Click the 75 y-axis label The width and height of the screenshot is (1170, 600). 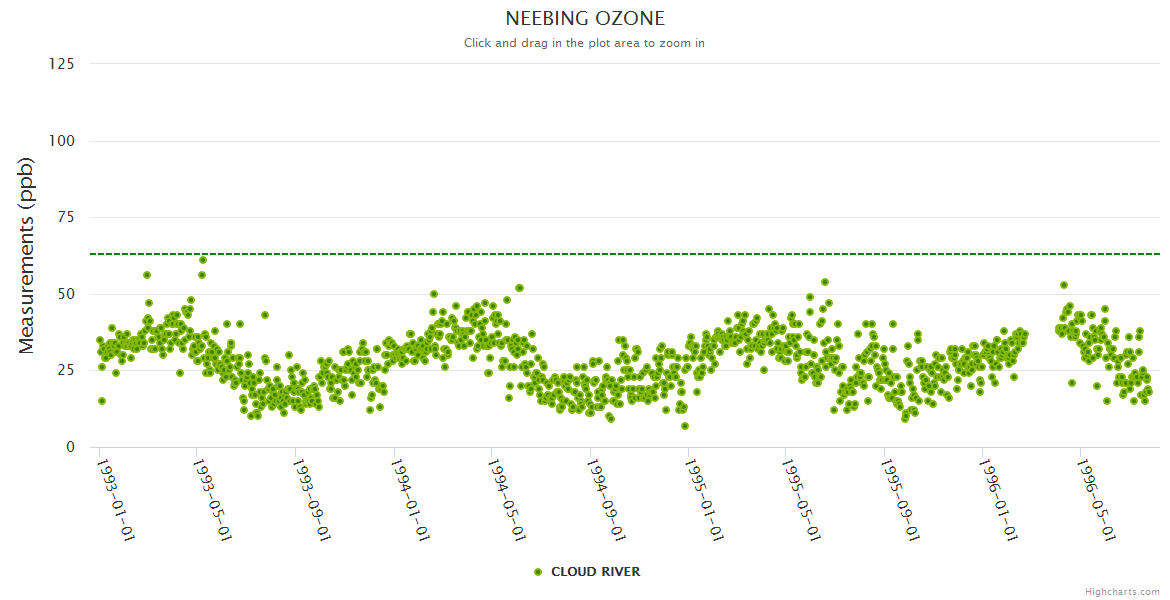point(65,217)
